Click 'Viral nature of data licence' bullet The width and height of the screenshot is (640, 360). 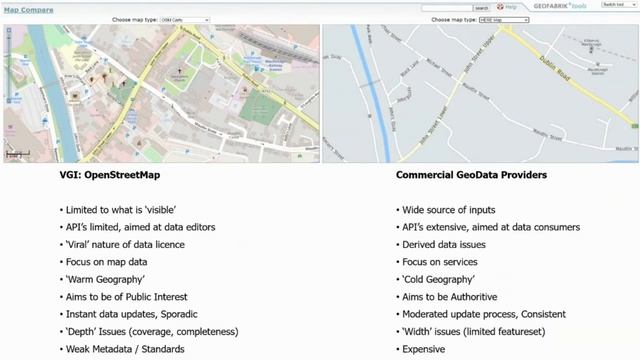coord(122,244)
